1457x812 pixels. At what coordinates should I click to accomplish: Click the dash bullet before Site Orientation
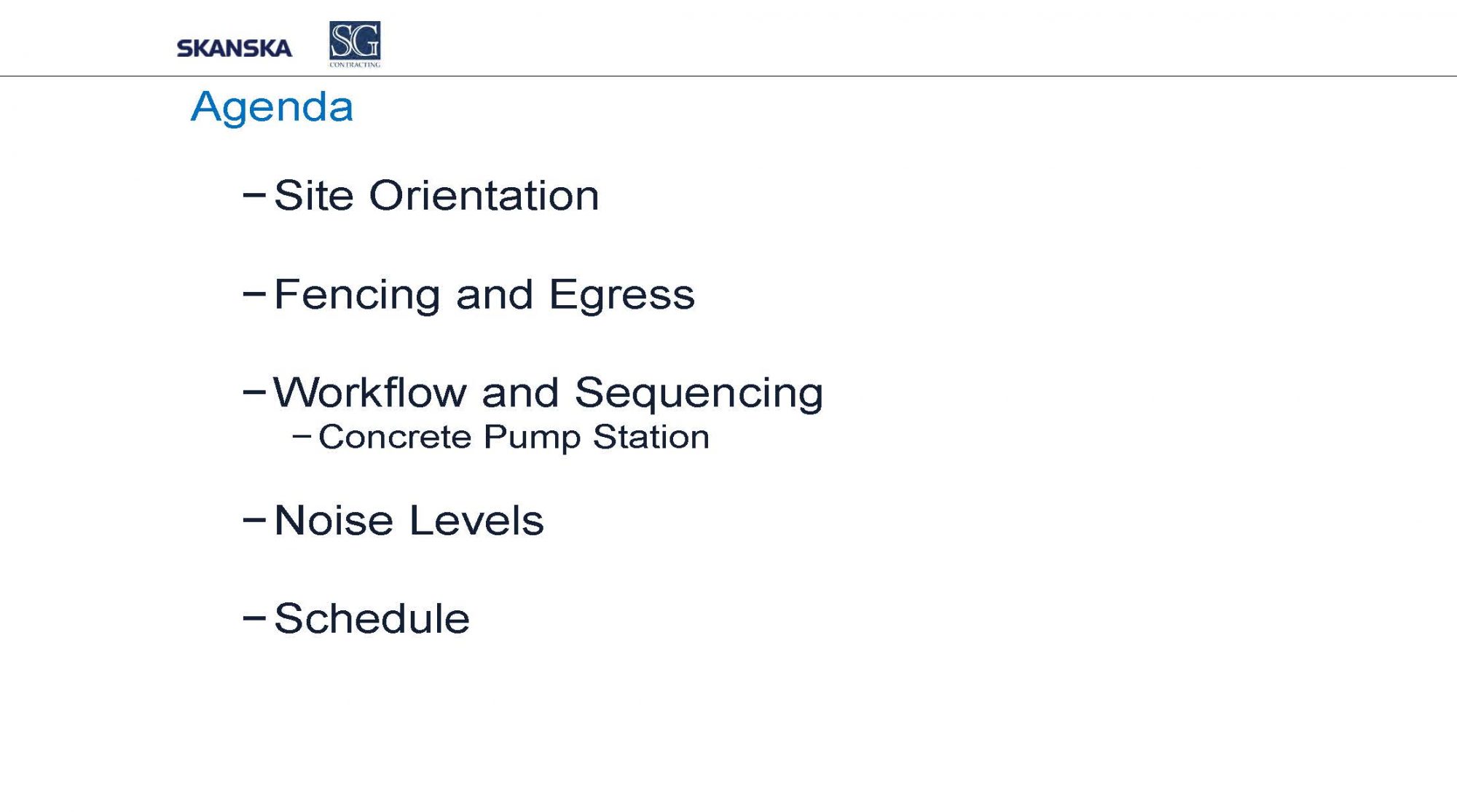pos(254,194)
